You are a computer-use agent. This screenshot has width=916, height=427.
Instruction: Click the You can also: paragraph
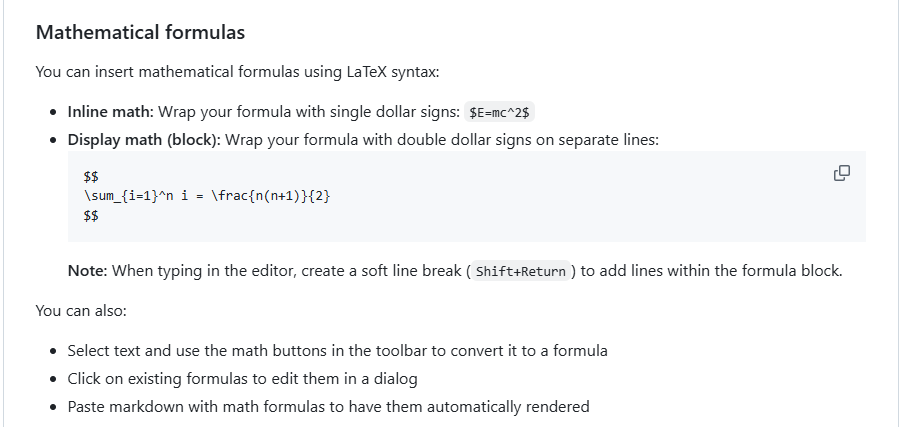click(x=81, y=310)
